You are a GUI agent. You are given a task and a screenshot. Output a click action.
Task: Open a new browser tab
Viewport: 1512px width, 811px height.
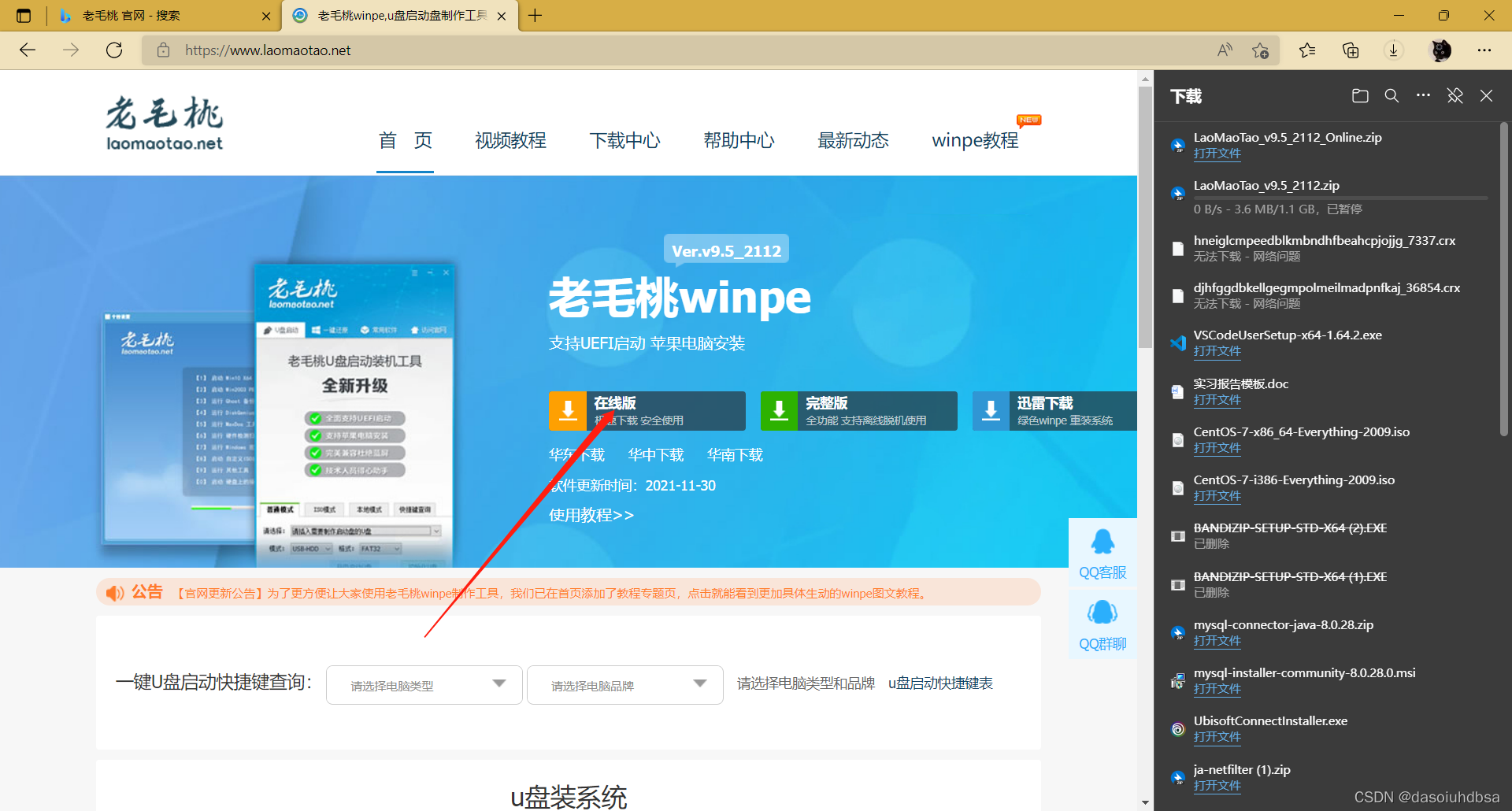[535, 16]
